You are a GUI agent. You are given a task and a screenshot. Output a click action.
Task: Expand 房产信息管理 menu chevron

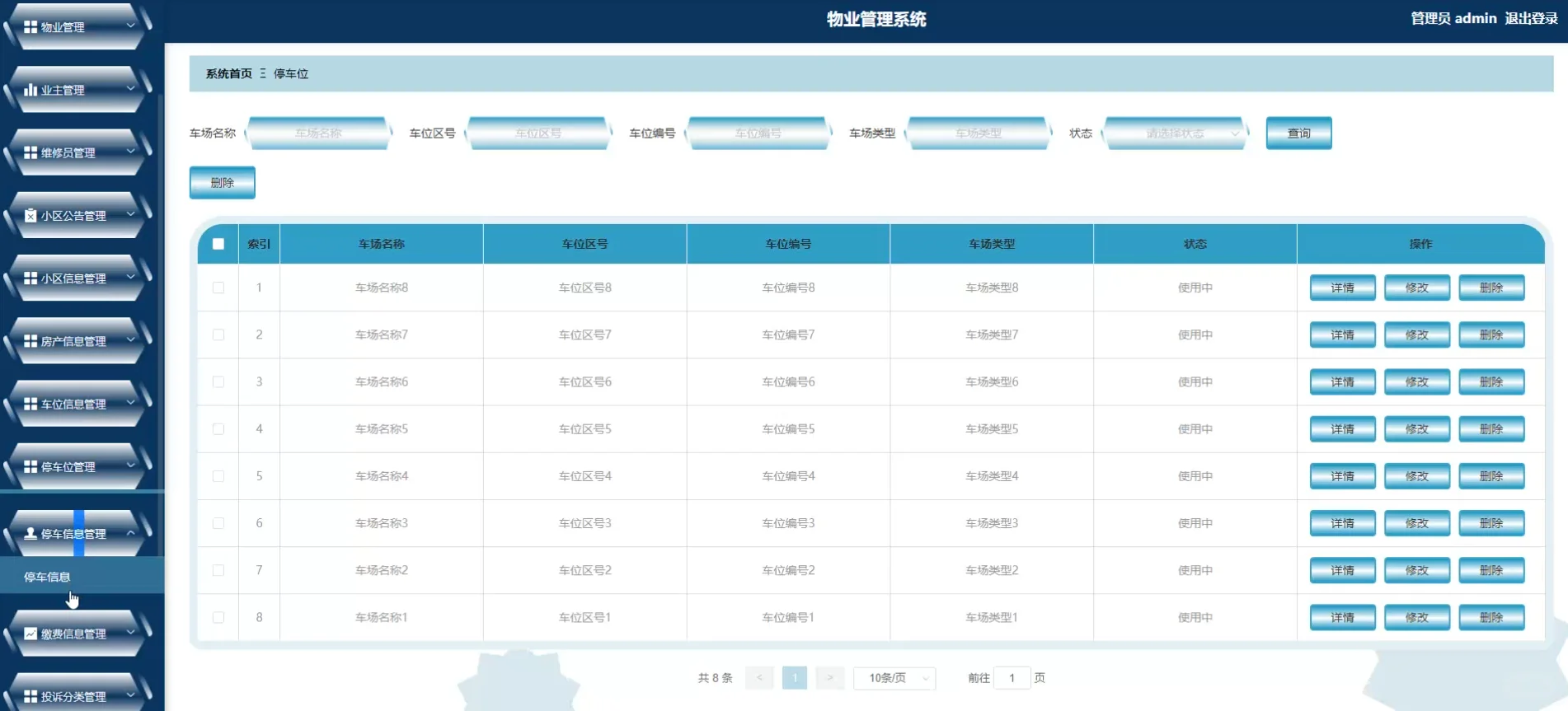[x=130, y=340]
